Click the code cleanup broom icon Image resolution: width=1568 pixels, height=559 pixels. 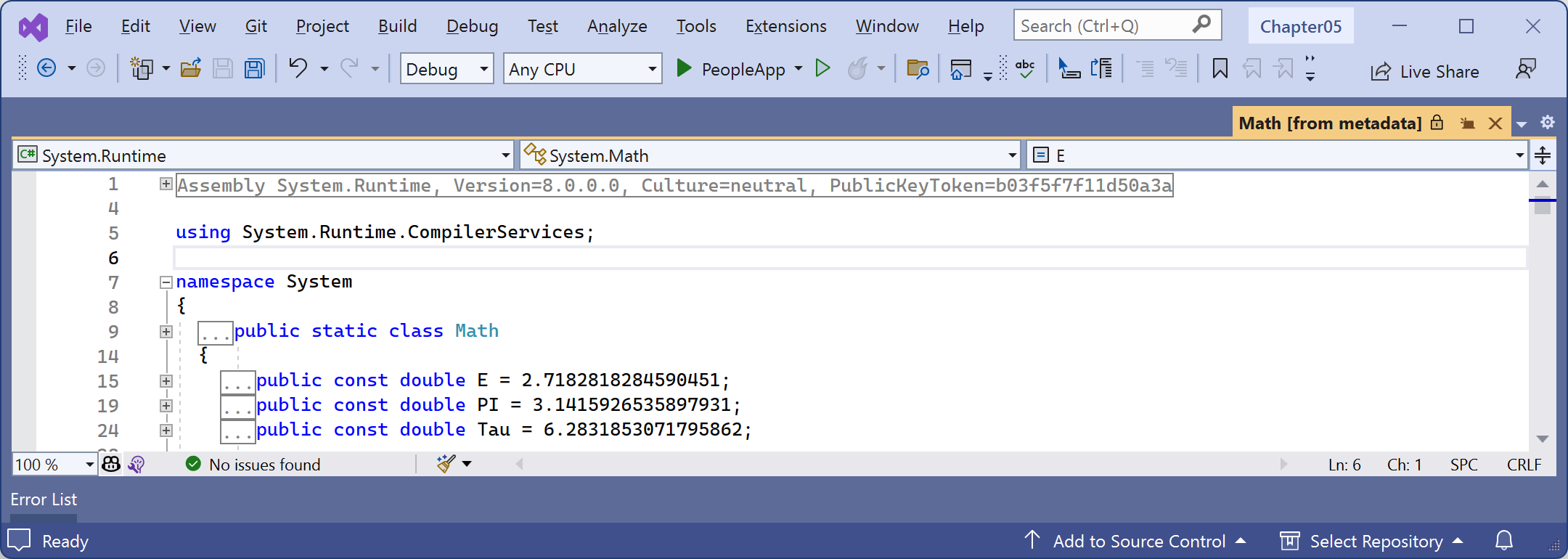point(446,464)
